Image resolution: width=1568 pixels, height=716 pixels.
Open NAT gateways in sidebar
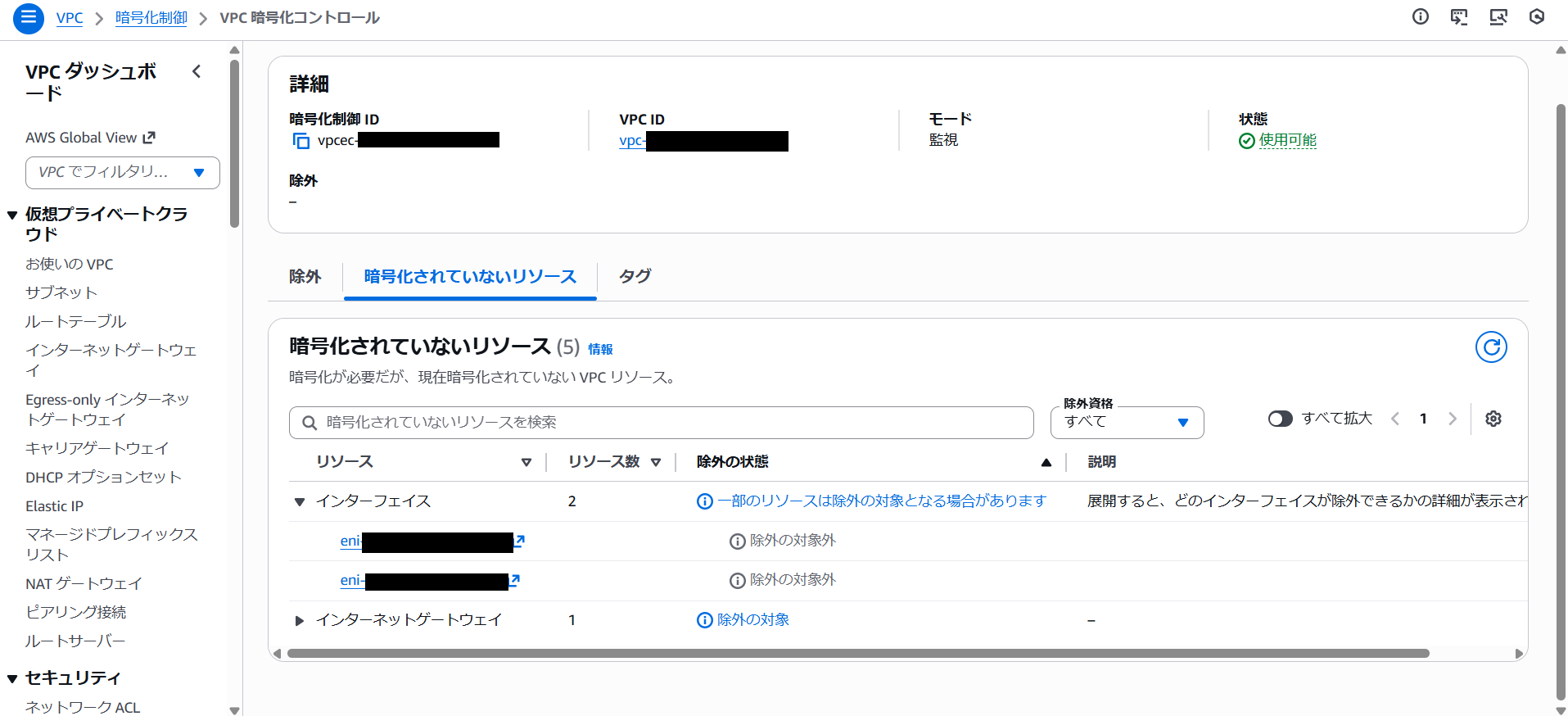tap(84, 583)
